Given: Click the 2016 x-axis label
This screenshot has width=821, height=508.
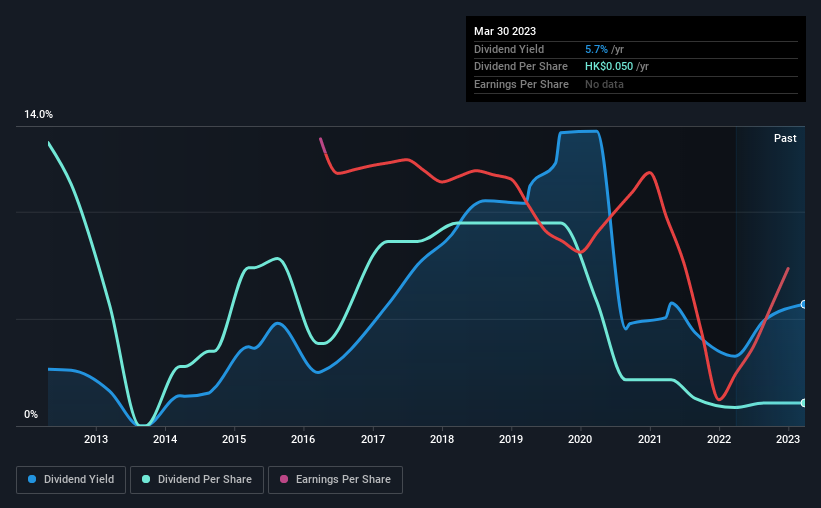Looking at the screenshot, I should (303, 439).
